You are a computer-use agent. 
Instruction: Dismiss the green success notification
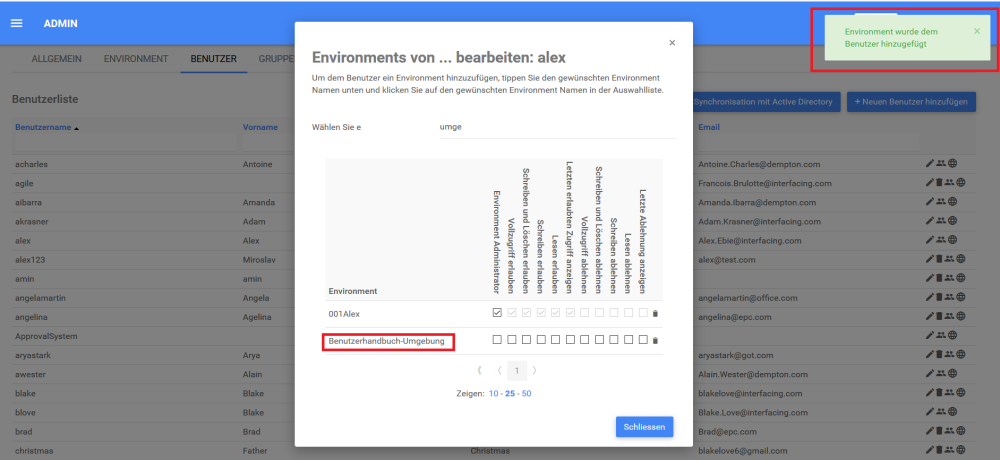coord(977,31)
